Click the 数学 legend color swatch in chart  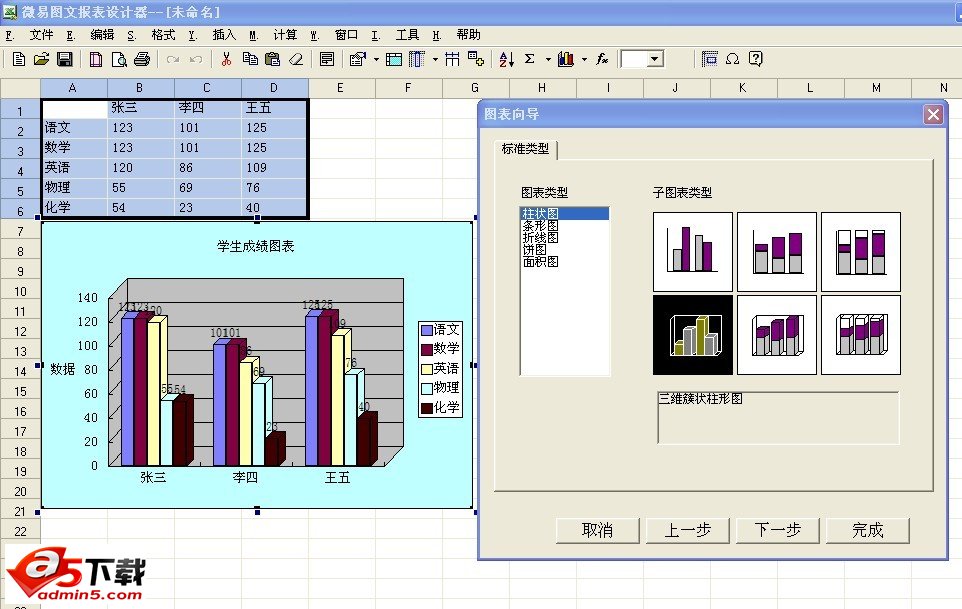tap(427, 349)
